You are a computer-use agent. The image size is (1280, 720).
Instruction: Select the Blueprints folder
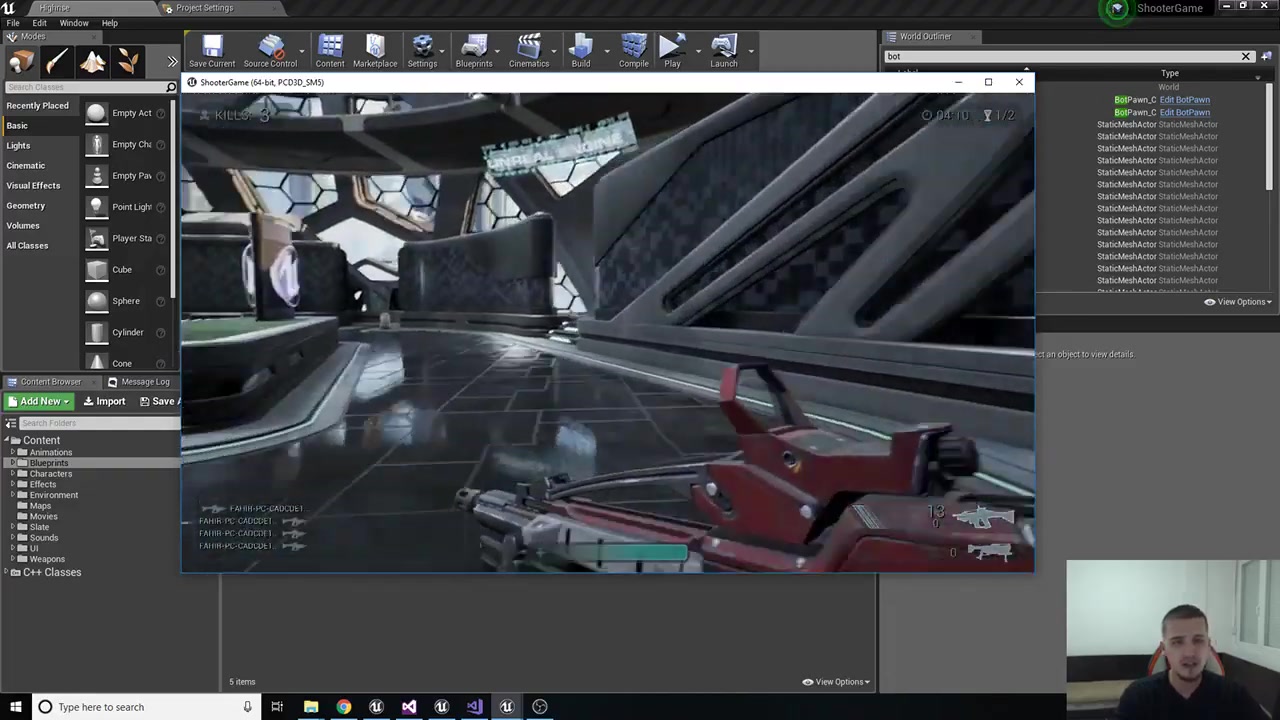48,463
